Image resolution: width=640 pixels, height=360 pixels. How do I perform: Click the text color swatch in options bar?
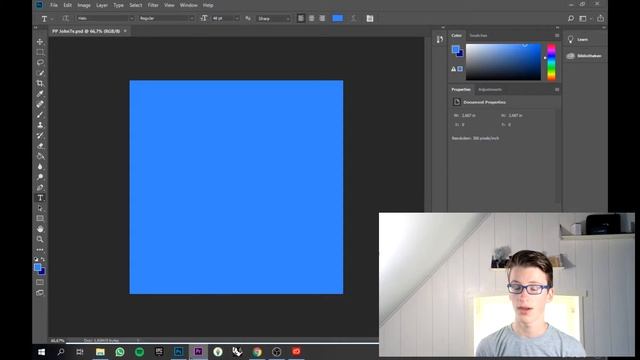point(338,18)
